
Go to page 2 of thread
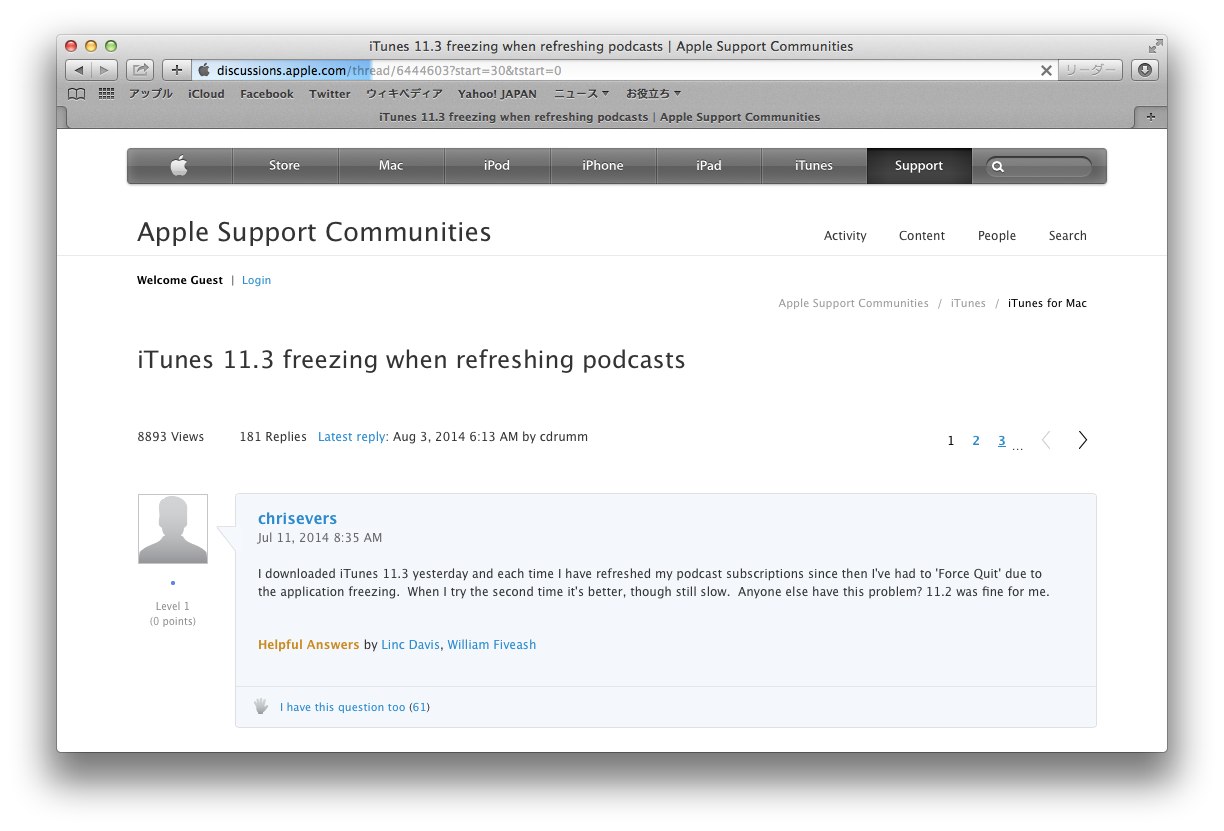click(x=976, y=441)
